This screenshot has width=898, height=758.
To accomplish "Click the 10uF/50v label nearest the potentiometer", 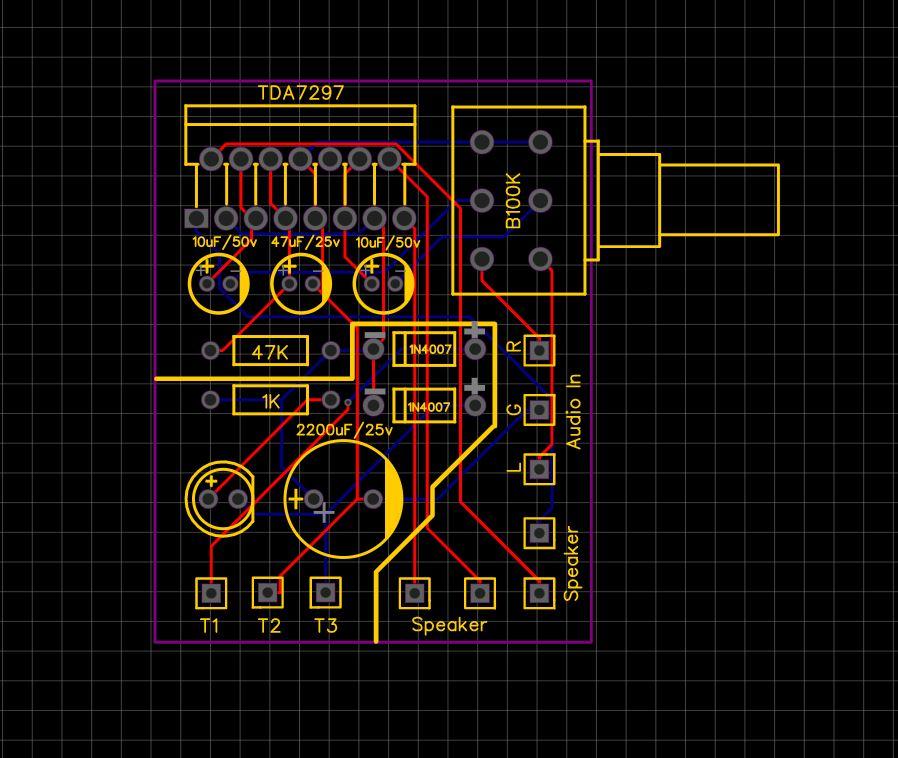I will pos(388,242).
